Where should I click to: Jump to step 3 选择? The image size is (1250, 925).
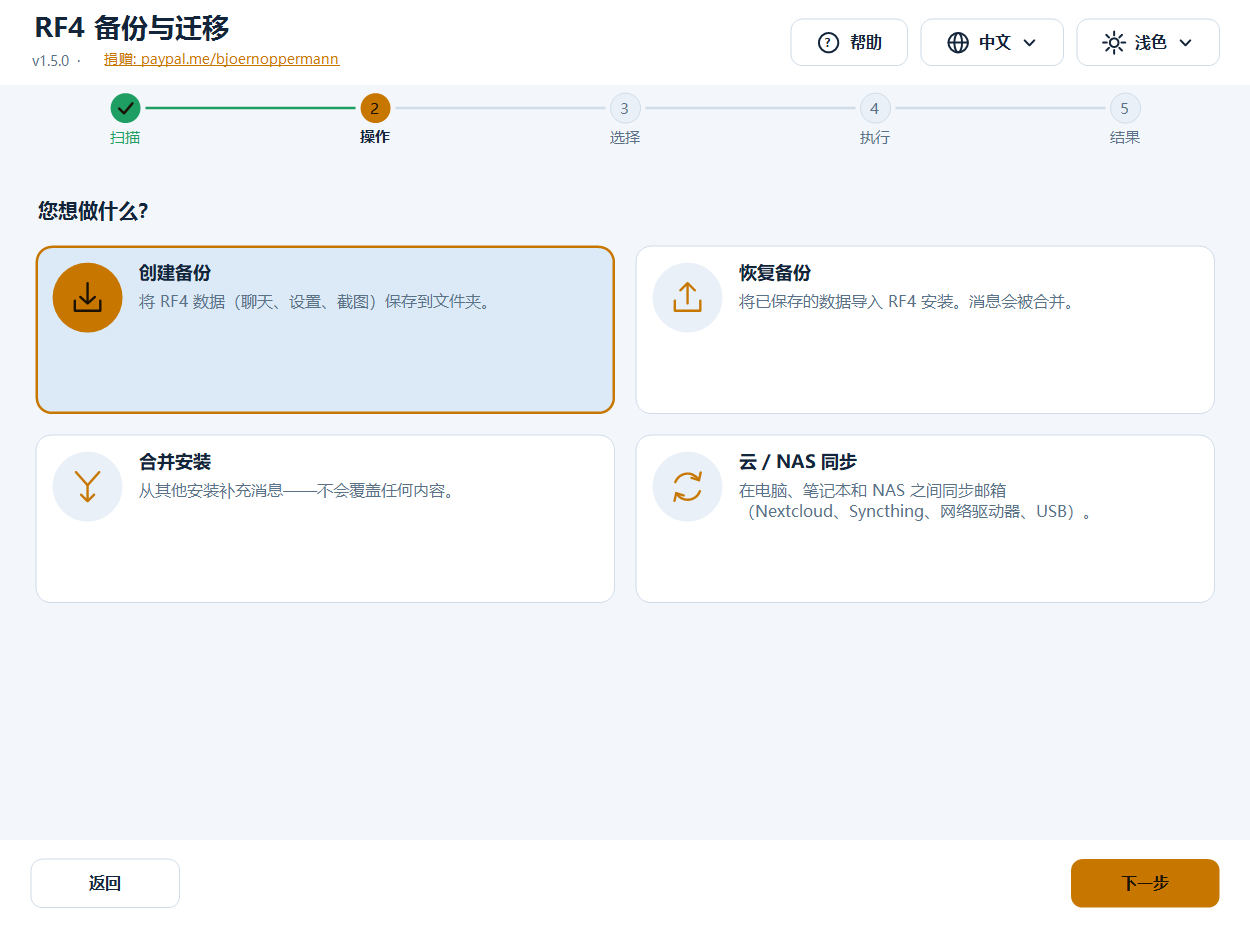click(x=625, y=108)
